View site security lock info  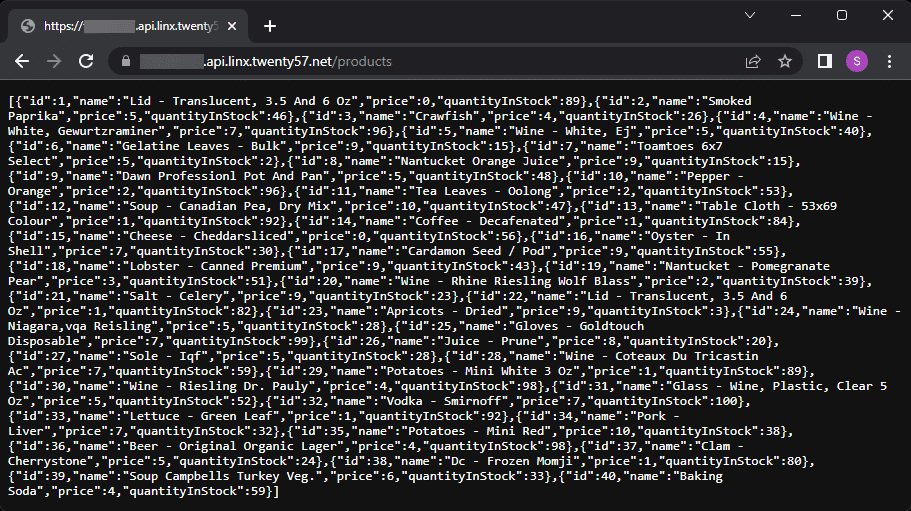(125, 61)
